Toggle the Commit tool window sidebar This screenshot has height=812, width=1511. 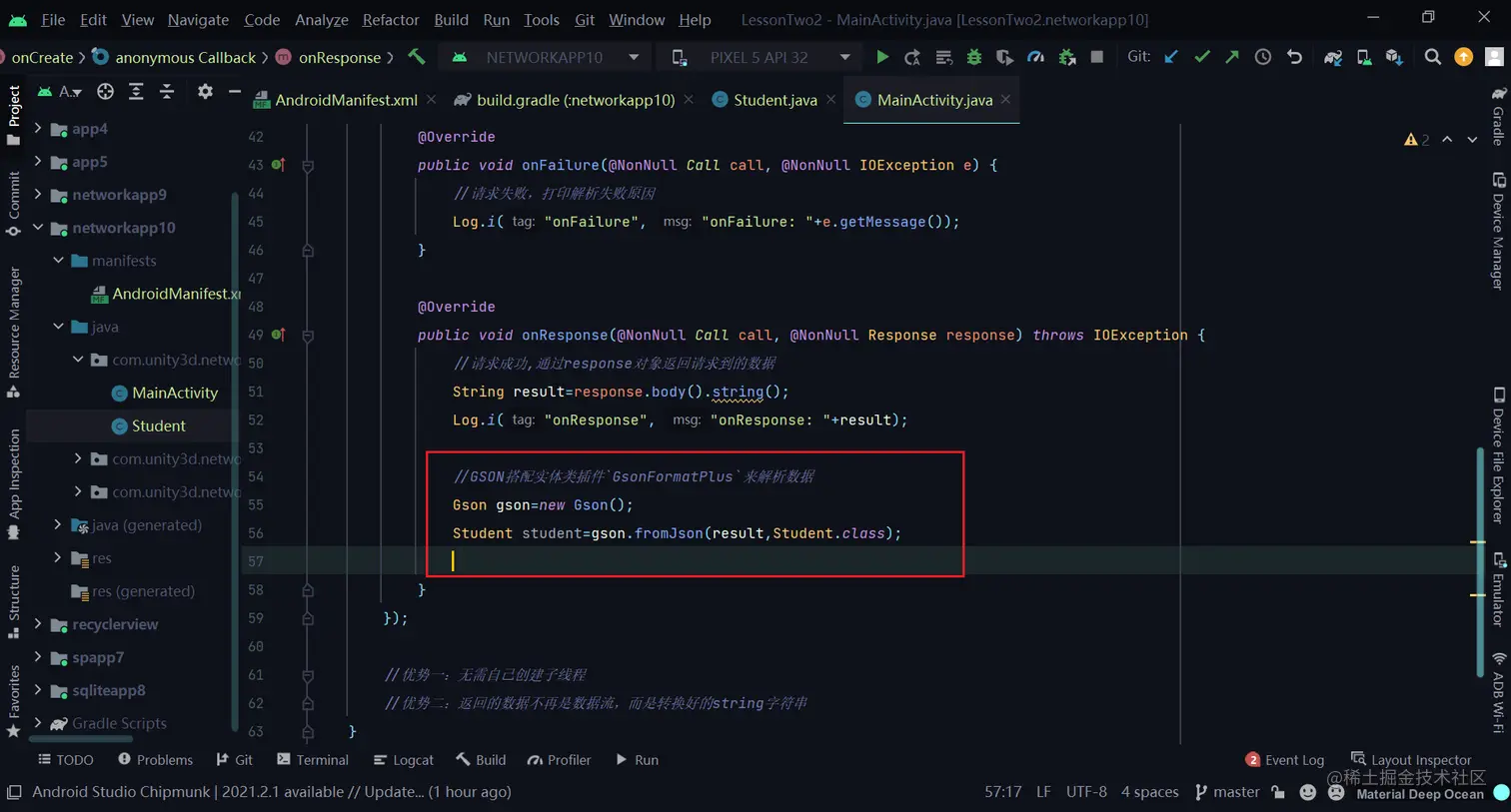(x=14, y=204)
